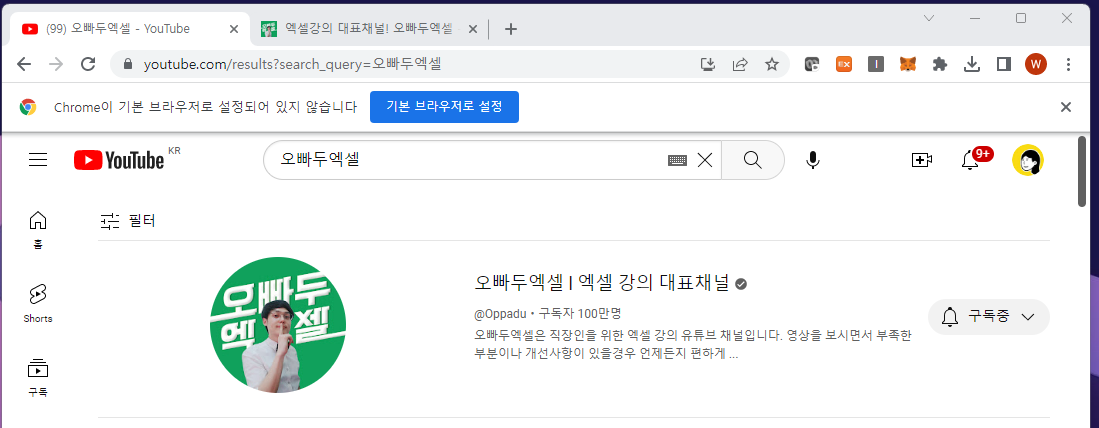Open Shorts in the sidebar
Screen dimensions: 1099x428
pyautogui.click(x=38, y=303)
